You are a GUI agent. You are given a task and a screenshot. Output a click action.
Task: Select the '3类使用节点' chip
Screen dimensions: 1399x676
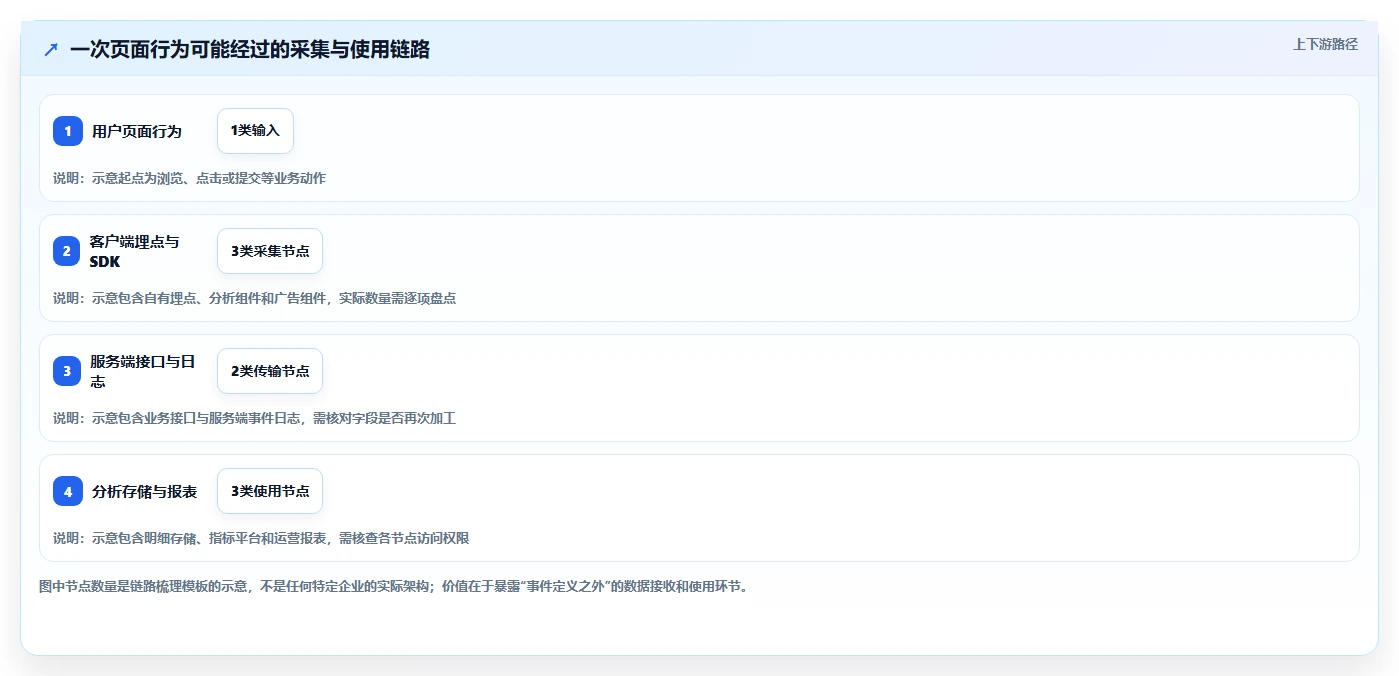click(x=270, y=491)
